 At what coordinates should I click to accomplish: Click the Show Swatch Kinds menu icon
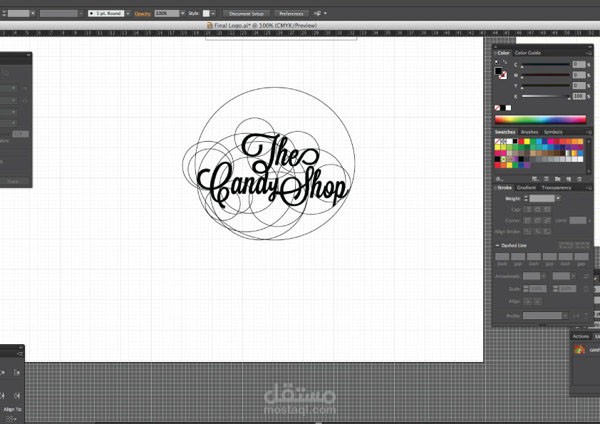pyautogui.click(x=535, y=179)
